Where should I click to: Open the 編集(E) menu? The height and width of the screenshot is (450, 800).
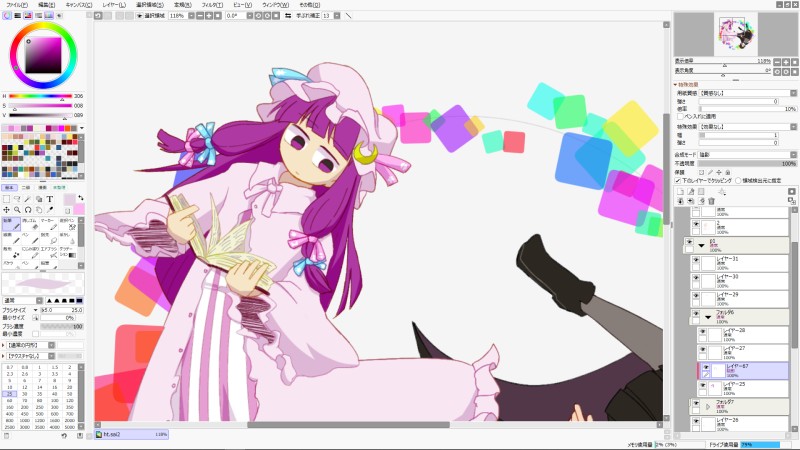[46, 5]
